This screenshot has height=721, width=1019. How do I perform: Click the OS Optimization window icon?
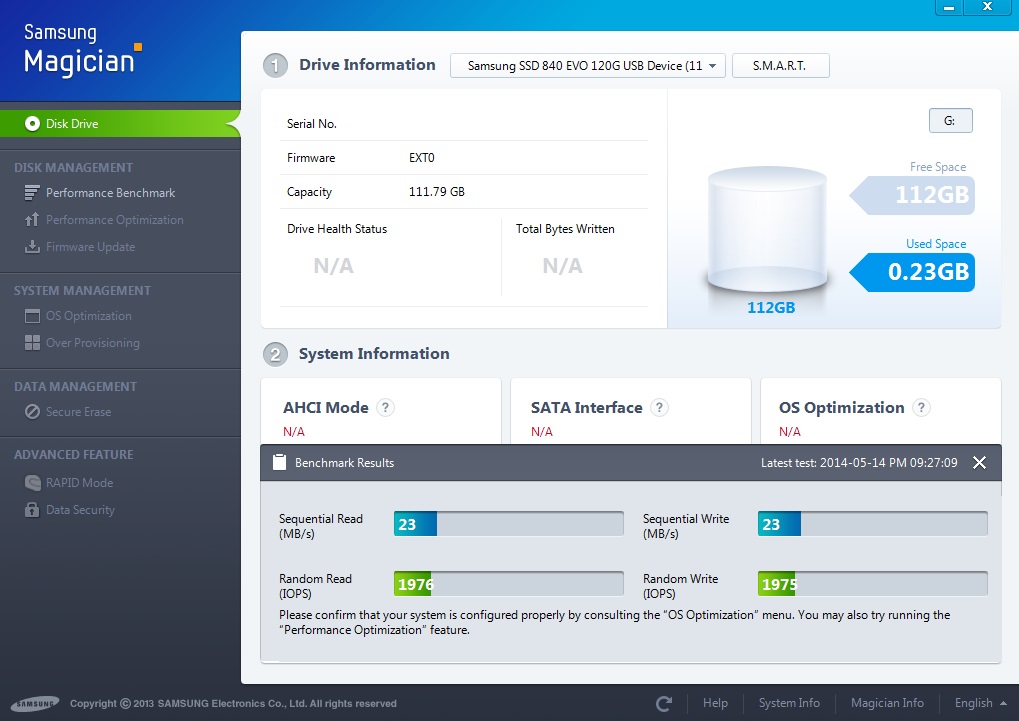[32, 316]
